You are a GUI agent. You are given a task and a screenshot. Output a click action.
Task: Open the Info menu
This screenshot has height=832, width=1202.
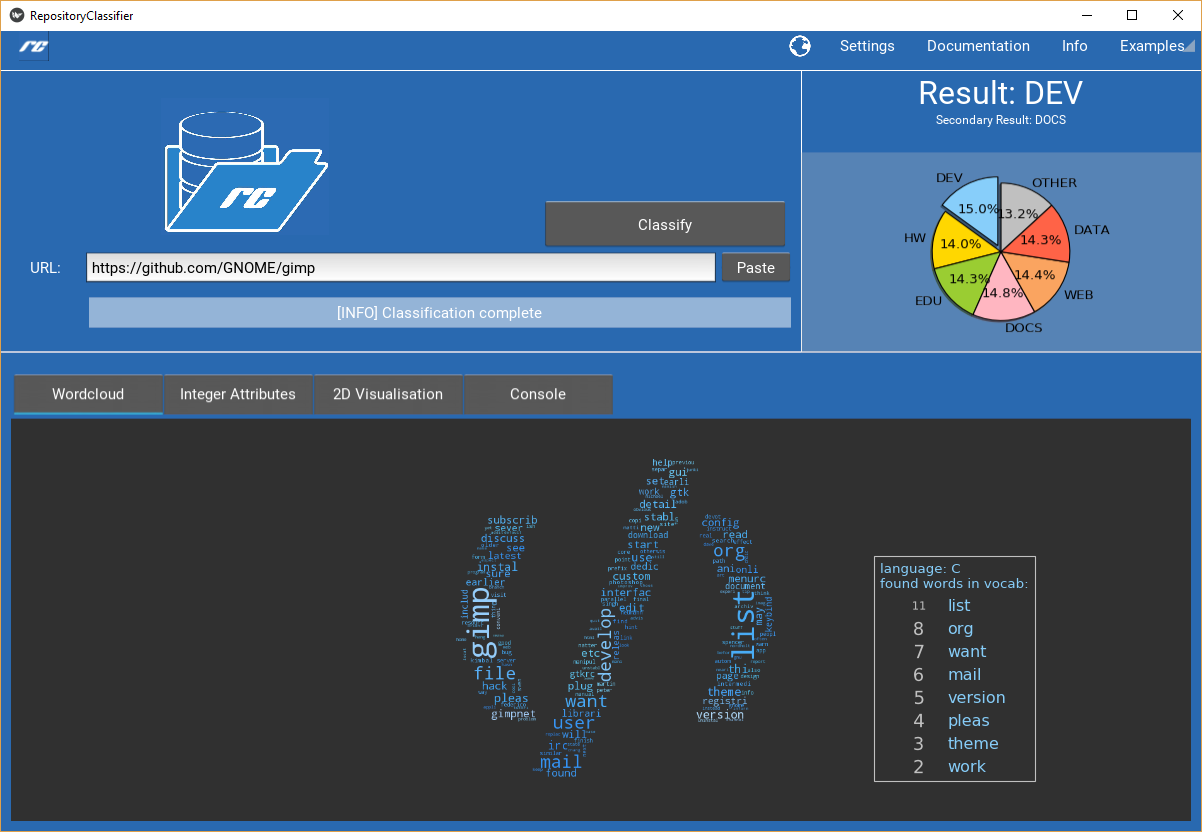coord(1075,46)
